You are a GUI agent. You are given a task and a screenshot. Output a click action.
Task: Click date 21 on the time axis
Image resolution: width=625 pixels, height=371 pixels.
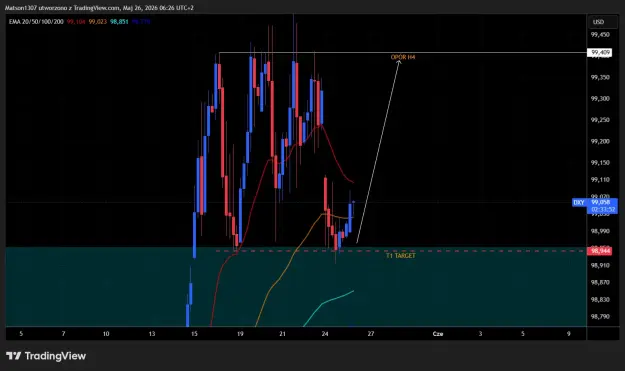click(x=282, y=334)
